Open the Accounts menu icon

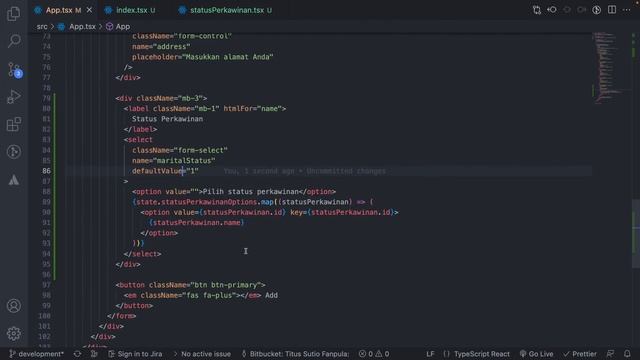click(14, 306)
